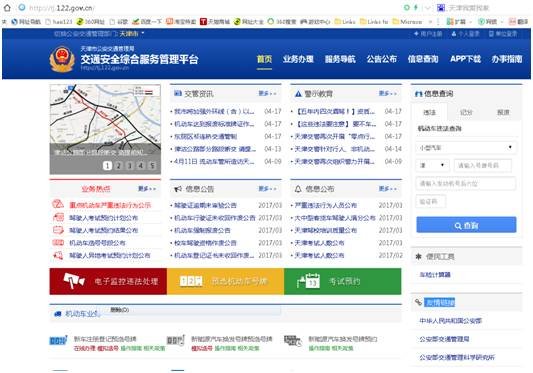Click 更多 in the 交管资讯 section

[267, 94]
